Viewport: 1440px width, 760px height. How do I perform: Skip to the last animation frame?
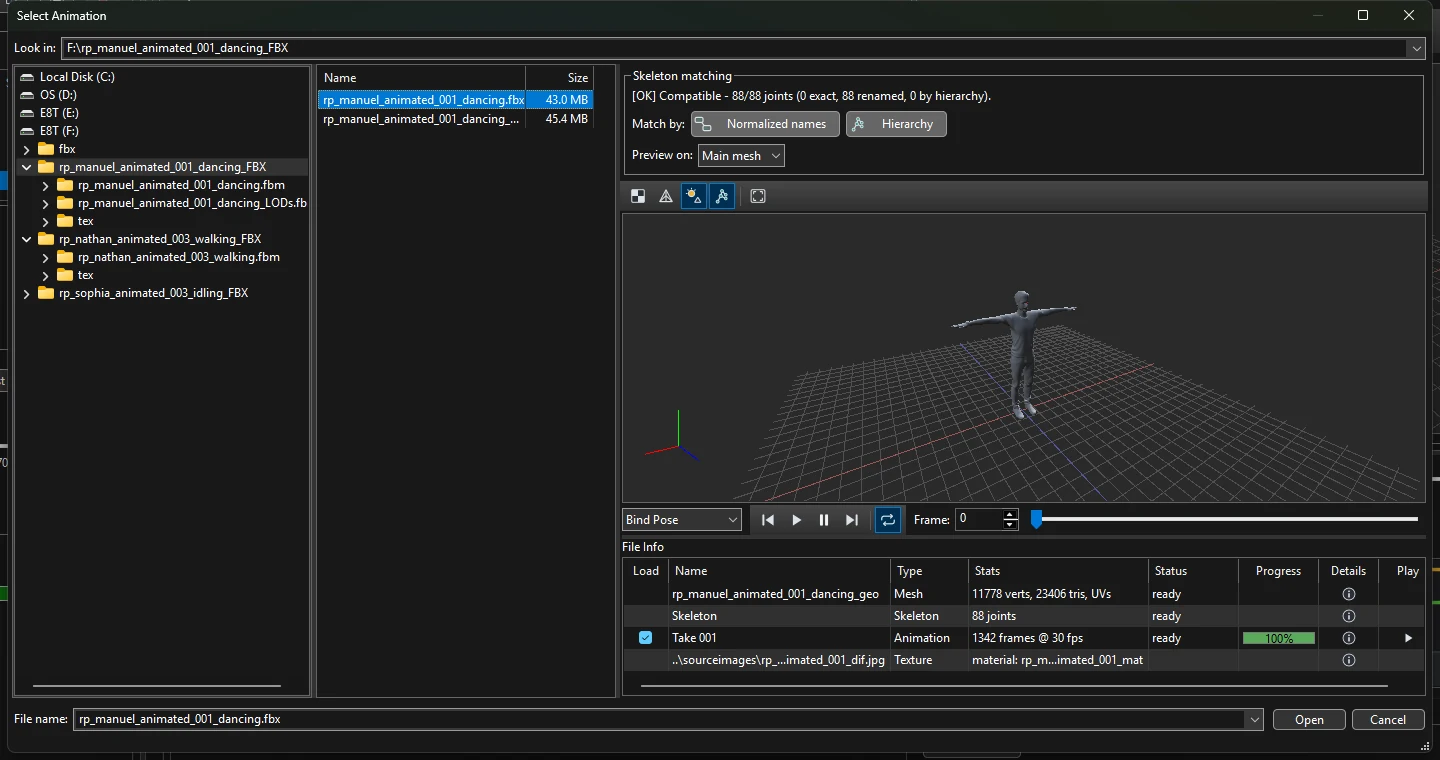coord(852,520)
